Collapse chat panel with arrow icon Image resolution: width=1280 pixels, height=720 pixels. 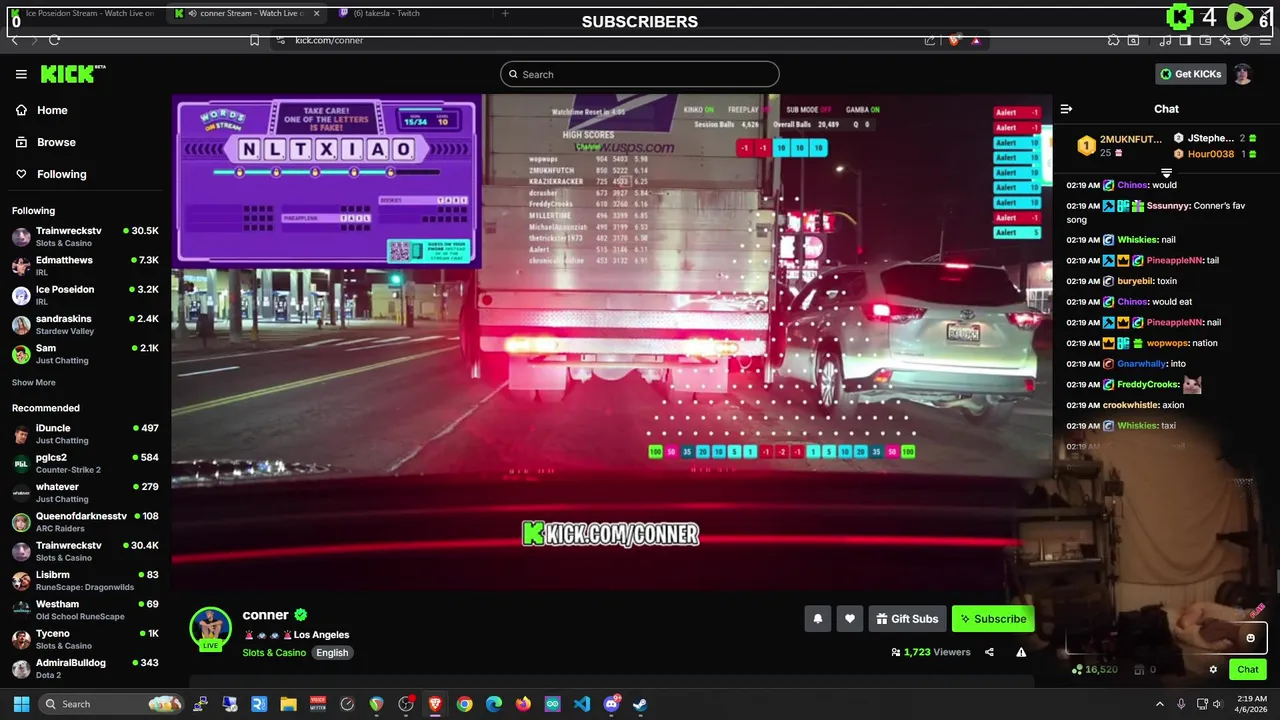click(1066, 109)
